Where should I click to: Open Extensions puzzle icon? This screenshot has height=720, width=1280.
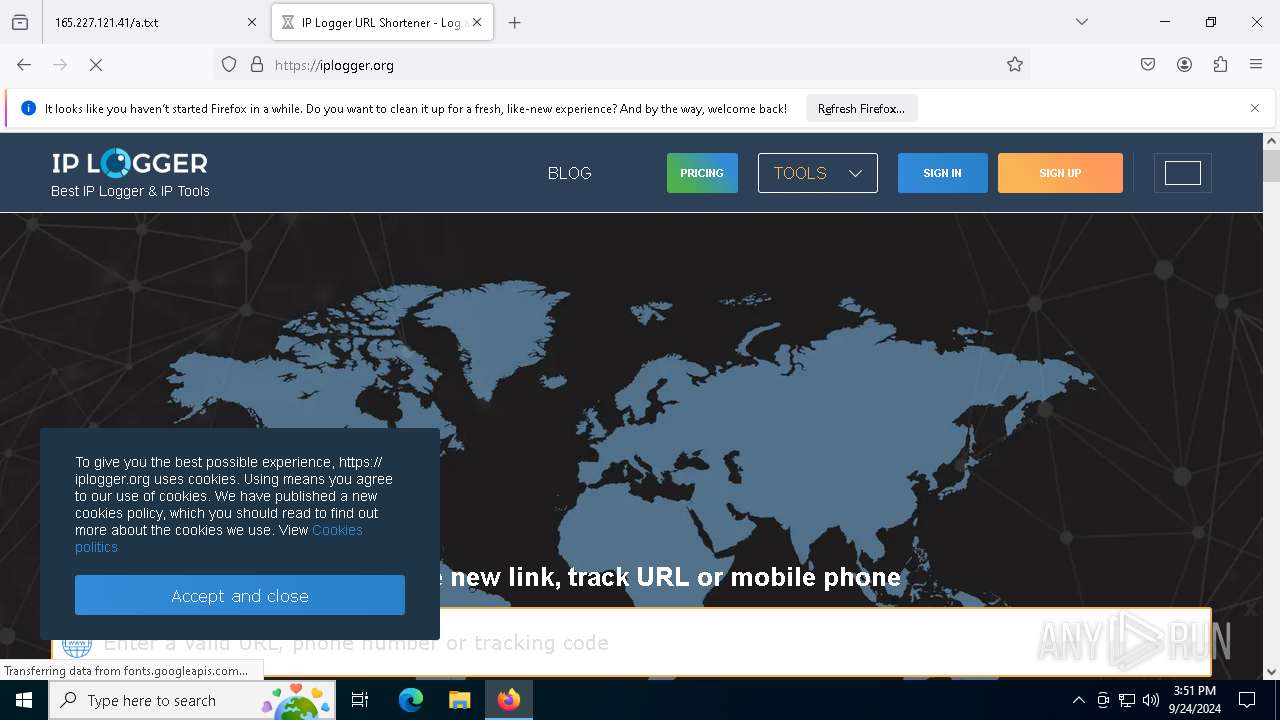(x=1220, y=65)
